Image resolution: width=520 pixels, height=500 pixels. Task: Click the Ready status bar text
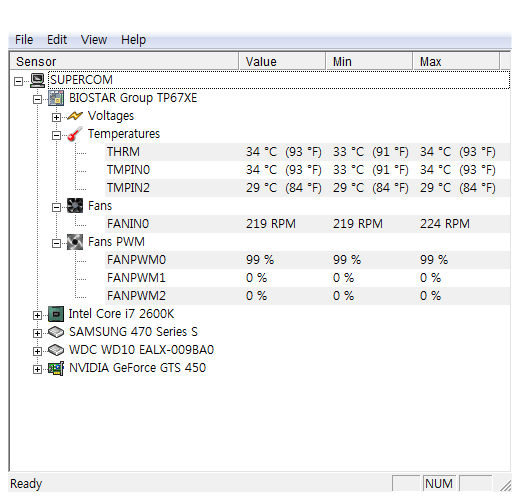[x=26, y=484]
